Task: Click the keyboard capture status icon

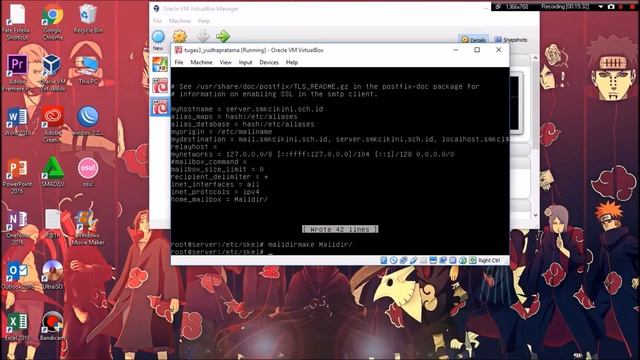Action: (x=473, y=260)
